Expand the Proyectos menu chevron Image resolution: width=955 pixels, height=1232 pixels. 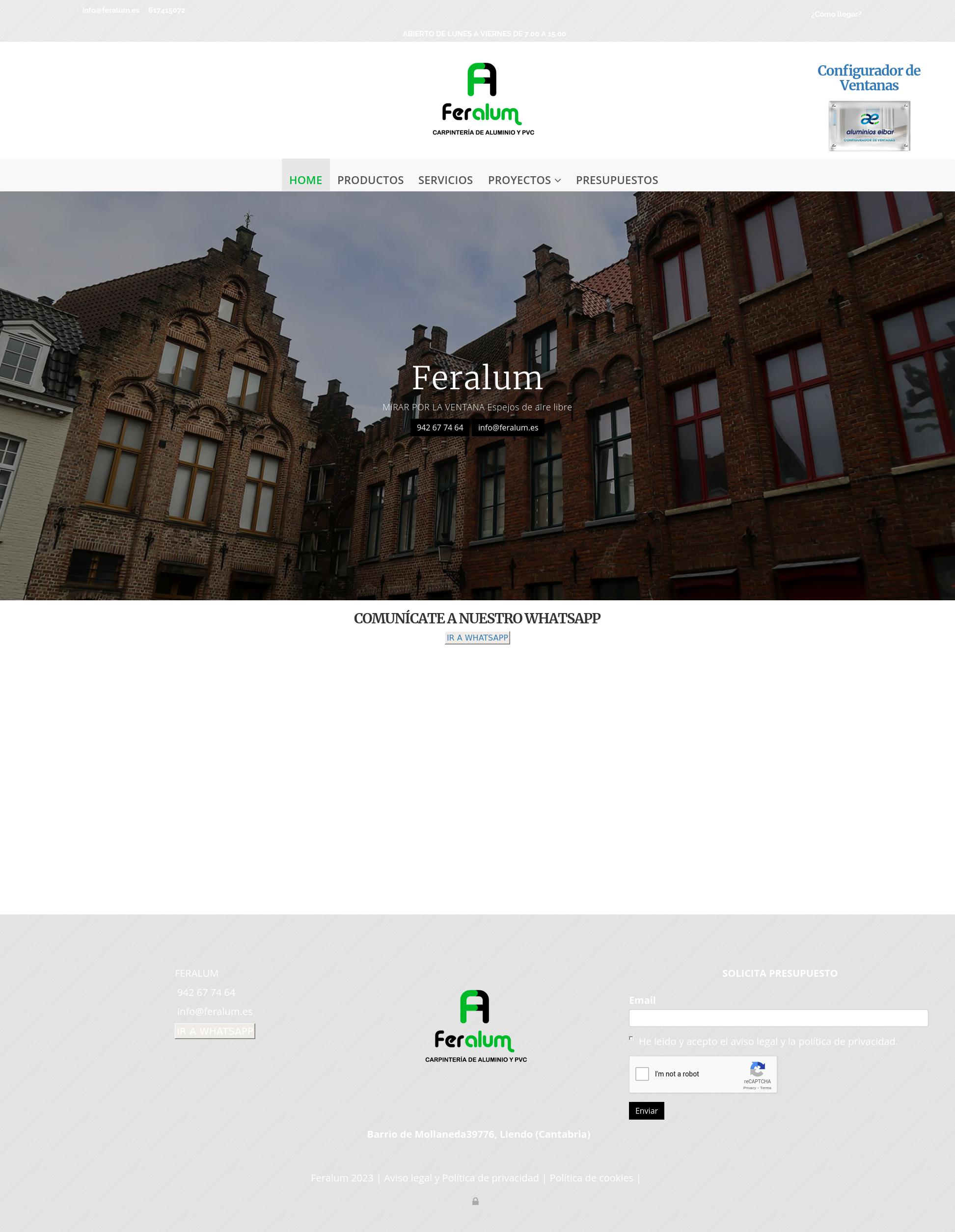point(558,181)
